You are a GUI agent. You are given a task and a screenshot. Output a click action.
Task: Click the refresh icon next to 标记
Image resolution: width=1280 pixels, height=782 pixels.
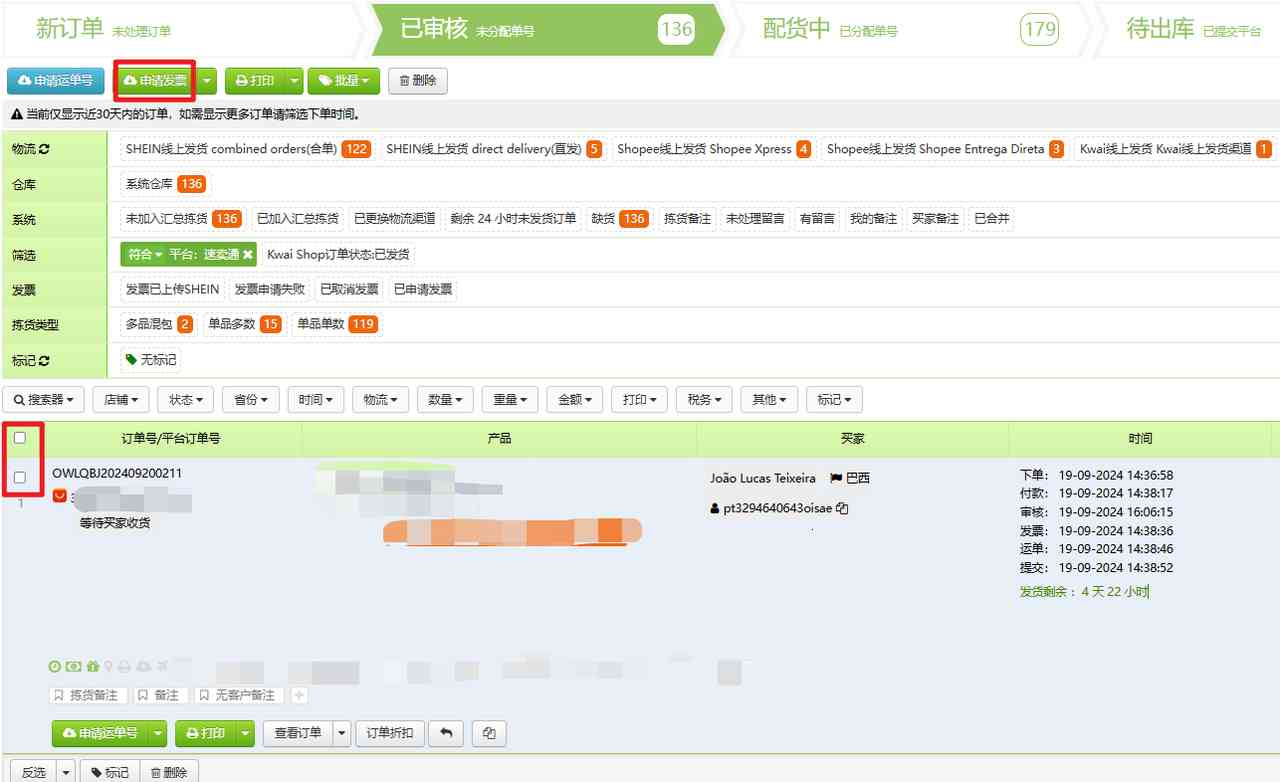(44, 360)
